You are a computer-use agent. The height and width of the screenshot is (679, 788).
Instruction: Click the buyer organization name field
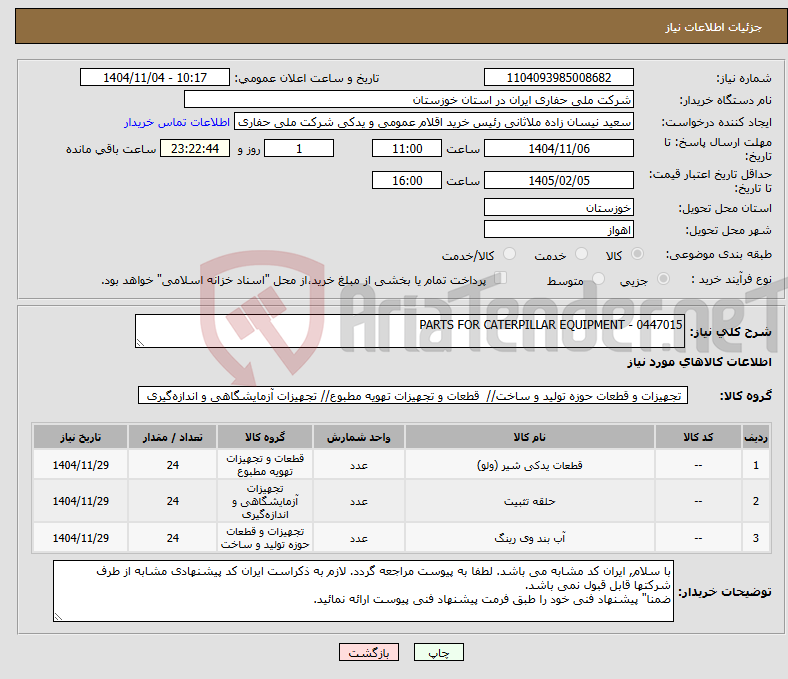409,100
